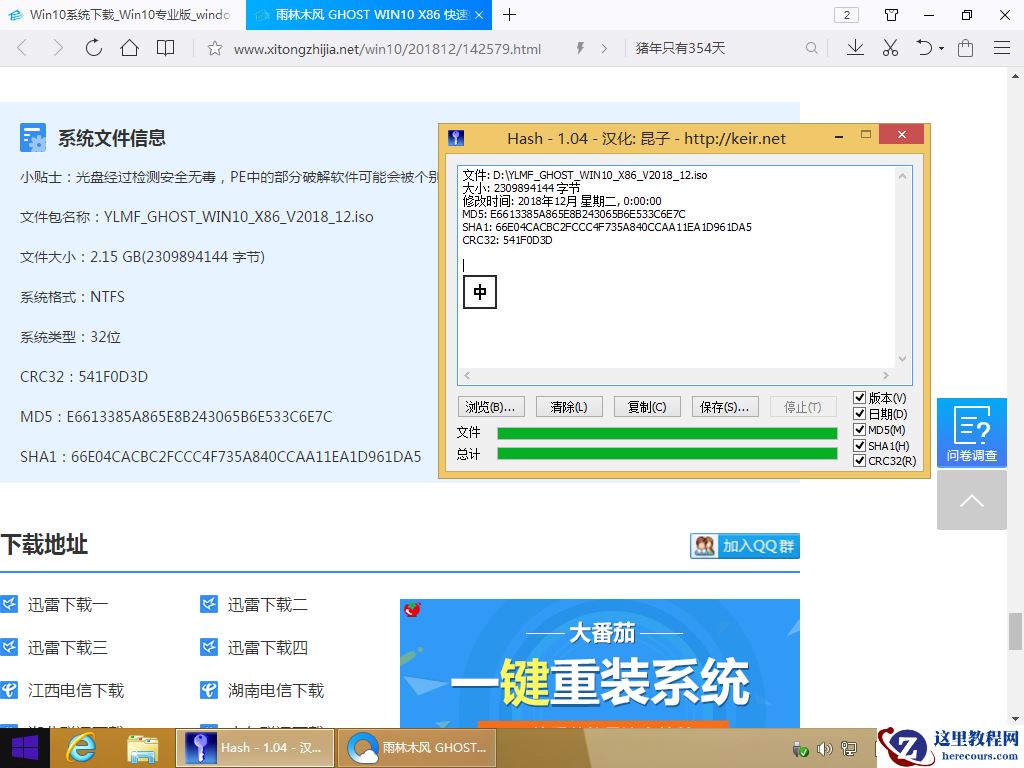Open the browser download manager icon

[855, 48]
